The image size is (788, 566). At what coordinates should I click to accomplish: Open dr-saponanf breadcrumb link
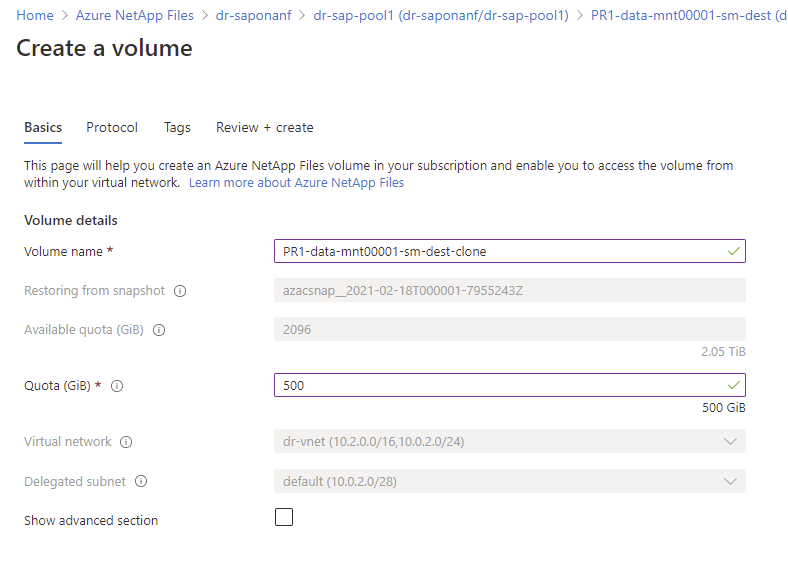[x=253, y=15]
